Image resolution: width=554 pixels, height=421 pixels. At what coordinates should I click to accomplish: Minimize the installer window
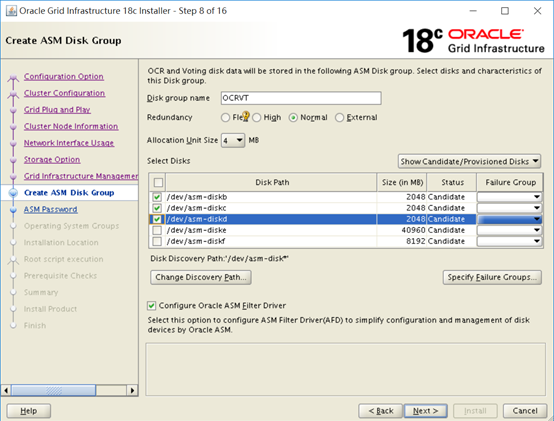tap(473, 11)
